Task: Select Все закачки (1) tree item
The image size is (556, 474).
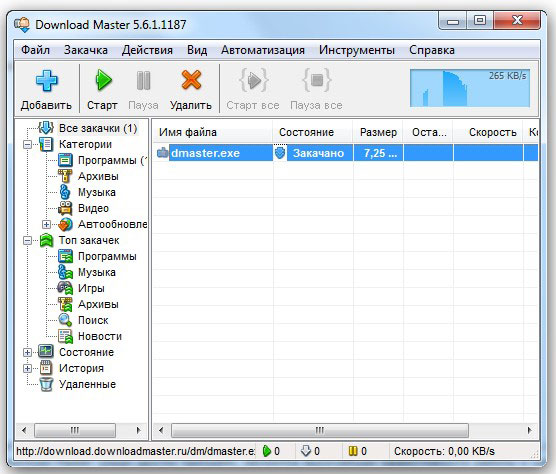Action: (x=98, y=128)
